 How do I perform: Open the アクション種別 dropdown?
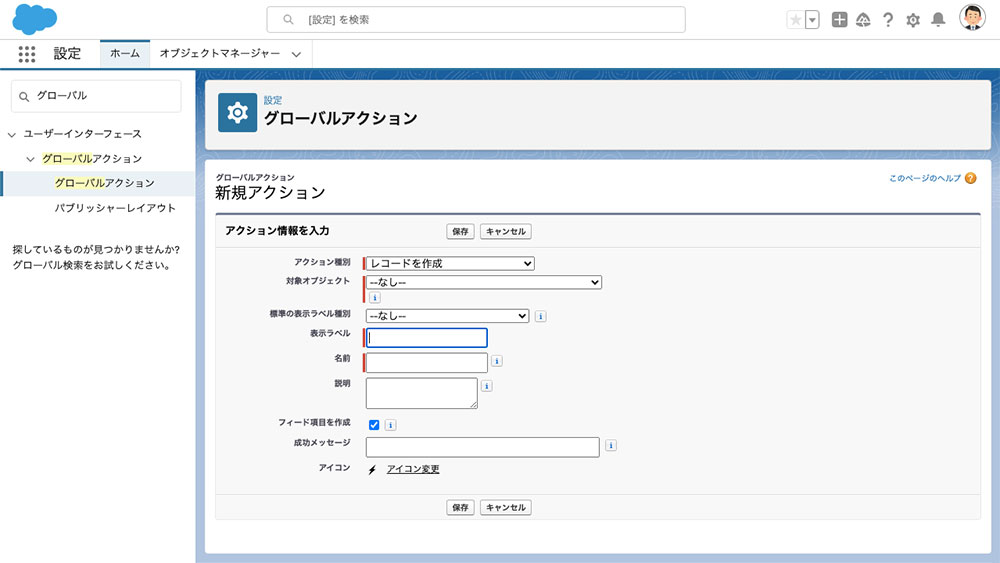[x=450, y=263]
